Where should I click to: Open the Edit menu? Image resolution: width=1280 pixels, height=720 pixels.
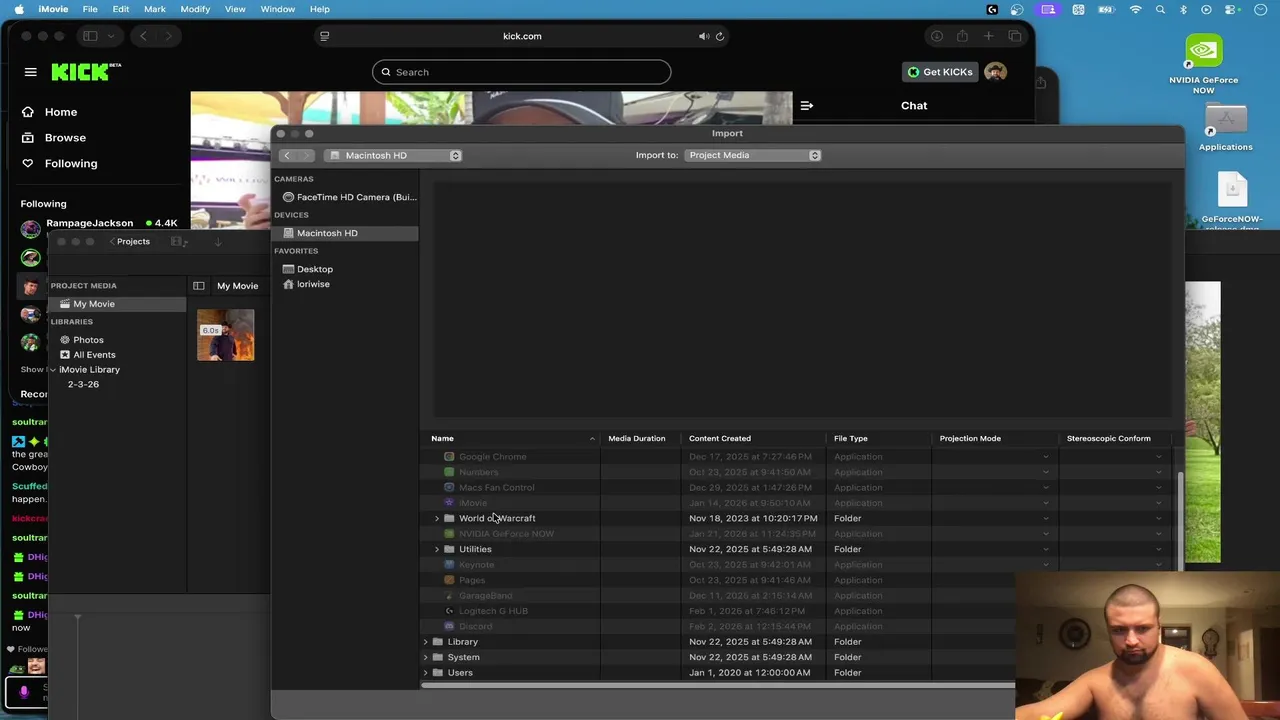point(121,9)
